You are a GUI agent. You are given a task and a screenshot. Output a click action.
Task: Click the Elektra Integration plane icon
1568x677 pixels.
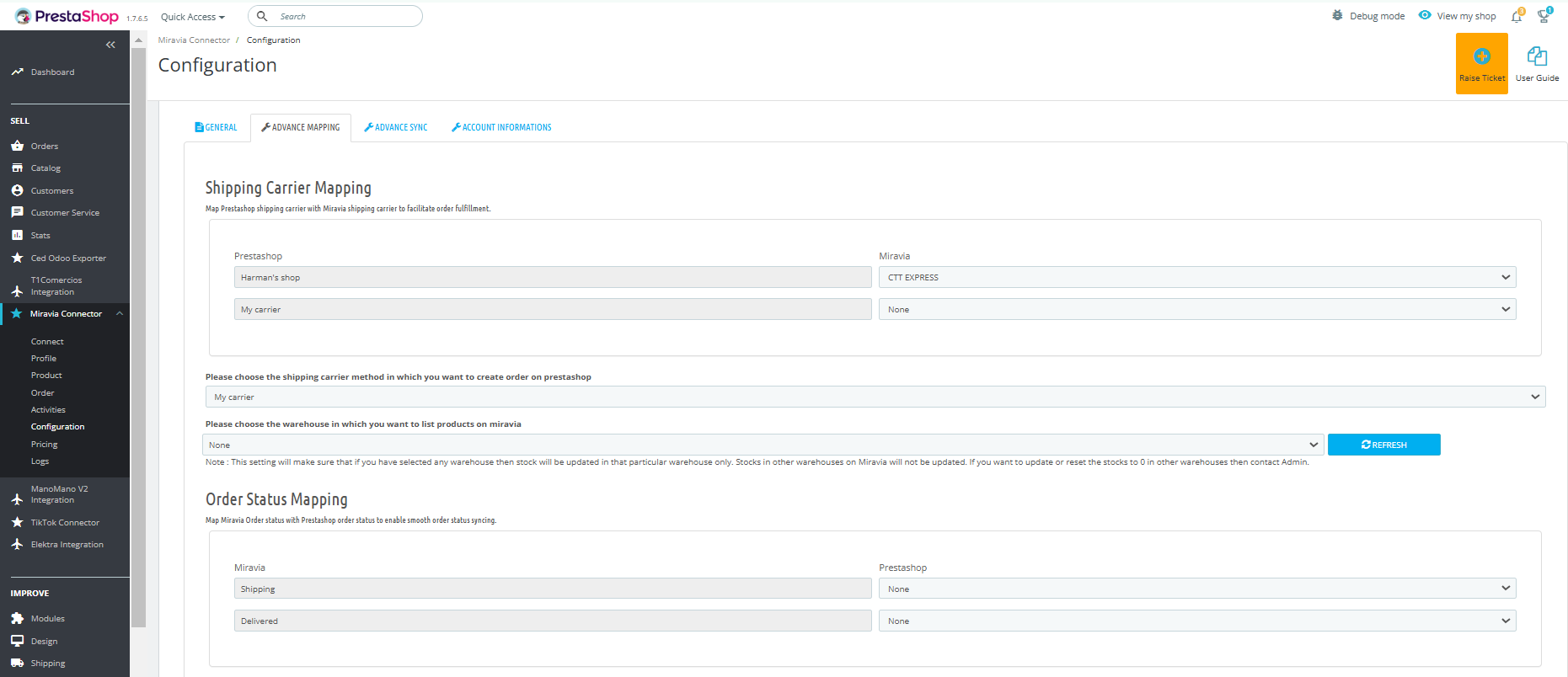[x=17, y=544]
